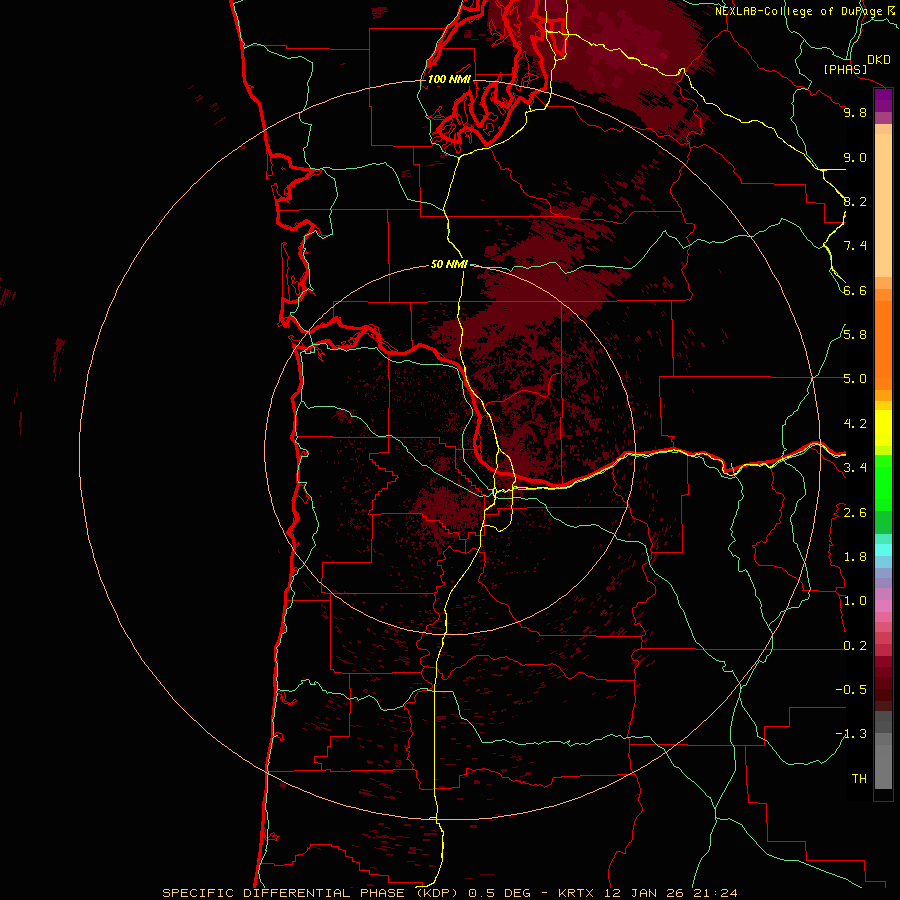Viewport: 900px width, 900px height.
Task: Click the NEXLAB-College of DuPage label
Action: coord(800,11)
